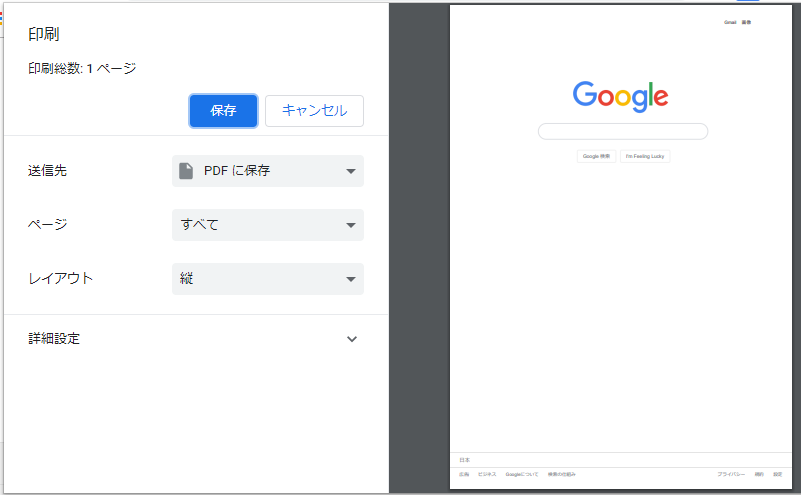Click the ビジネス link in preview footer

click(x=487, y=475)
